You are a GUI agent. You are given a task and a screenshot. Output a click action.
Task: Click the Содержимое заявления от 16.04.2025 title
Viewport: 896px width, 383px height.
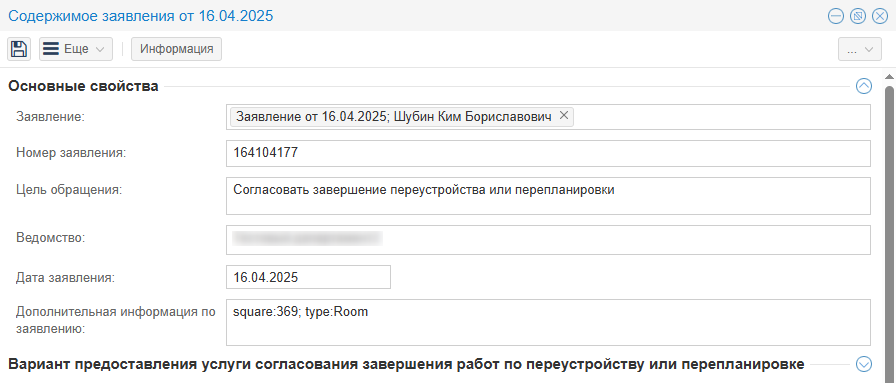(x=141, y=16)
